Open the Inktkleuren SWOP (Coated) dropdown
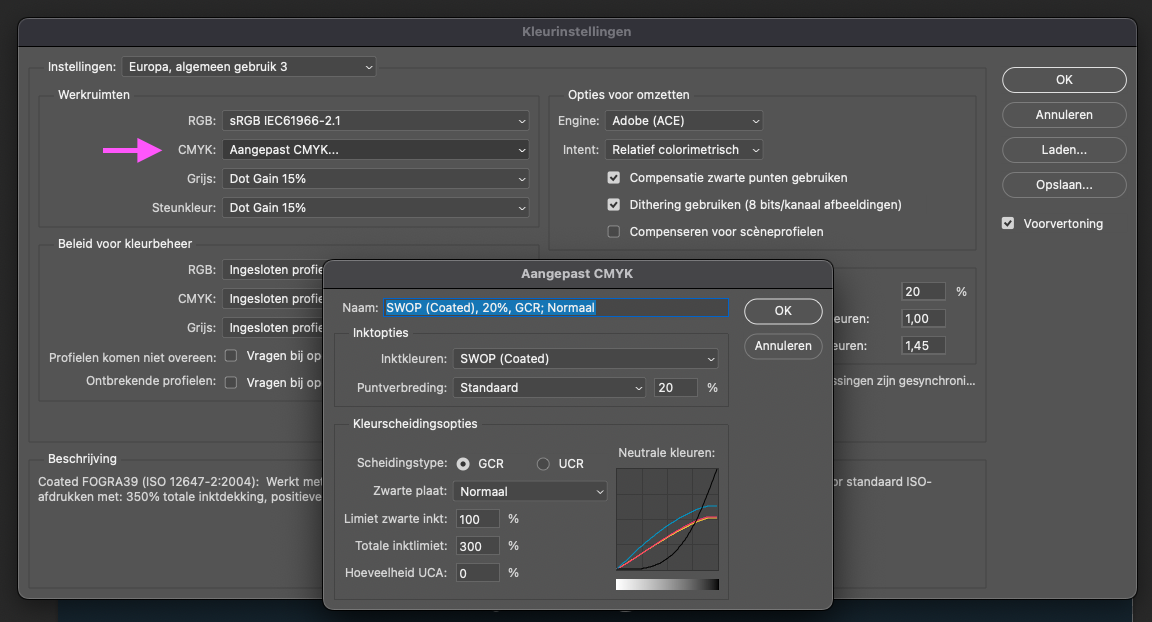Viewport: 1152px width, 622px height. point(585,359)
